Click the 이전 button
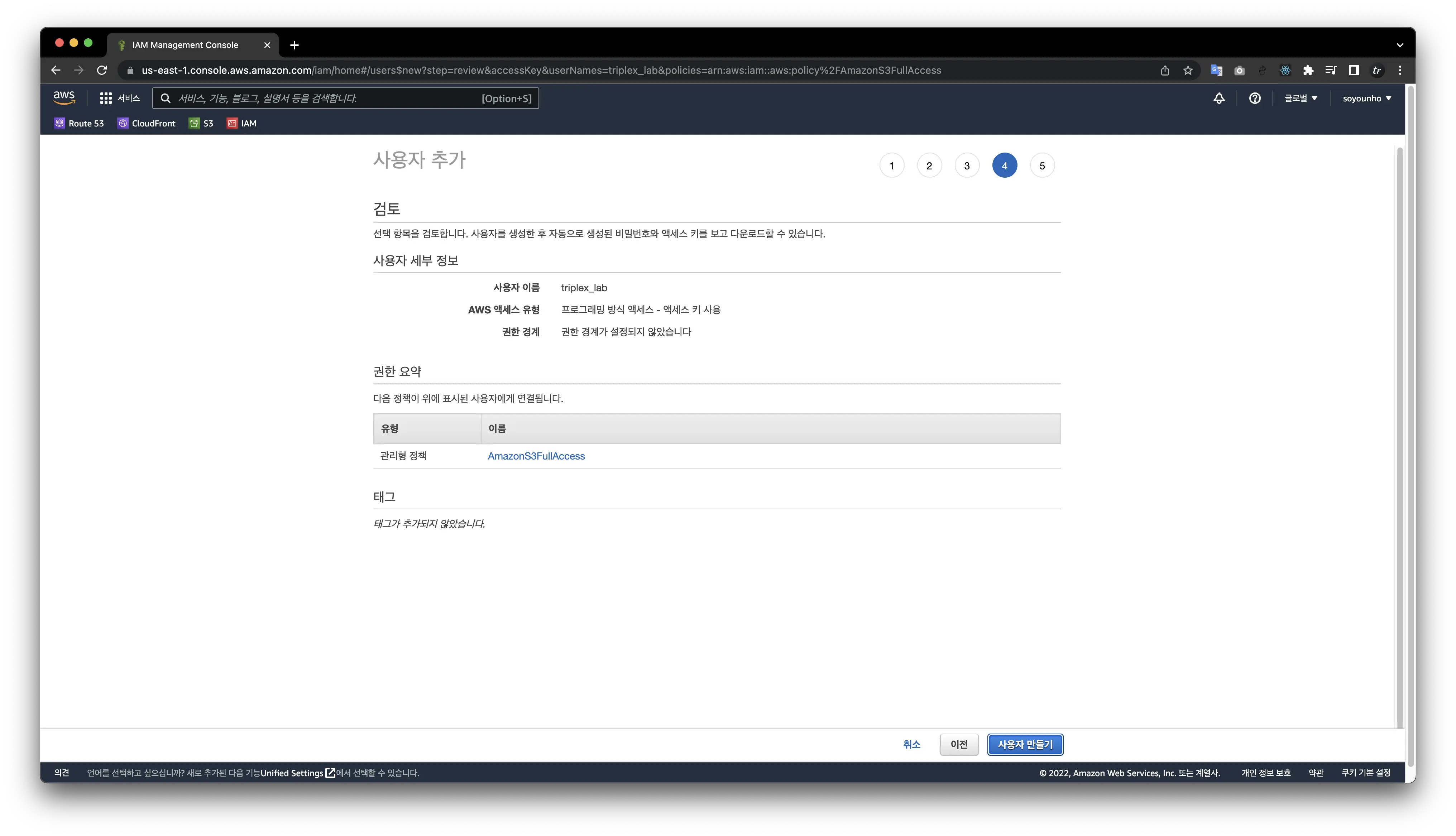1456x836 pixels. coord(959,744)
